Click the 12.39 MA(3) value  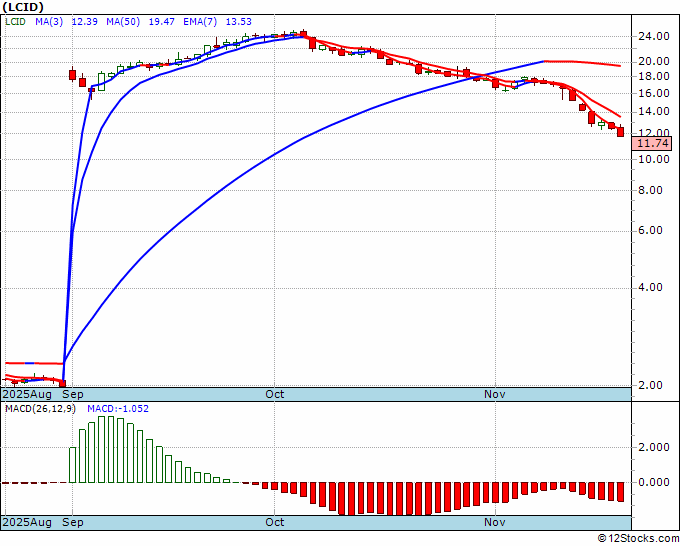85,21
